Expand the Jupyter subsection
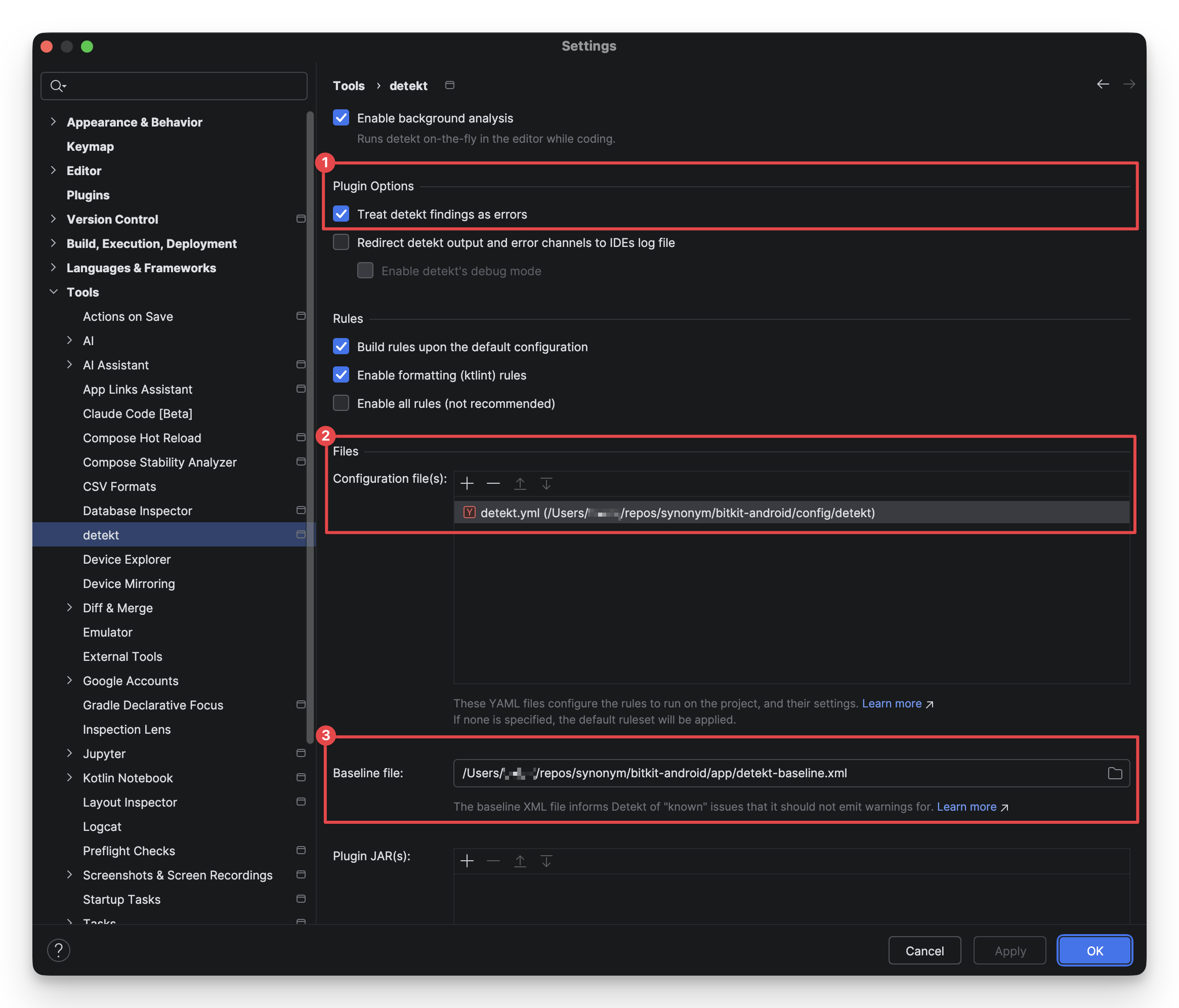Viewport: 1179px width, 1008px height. [69, 753]
